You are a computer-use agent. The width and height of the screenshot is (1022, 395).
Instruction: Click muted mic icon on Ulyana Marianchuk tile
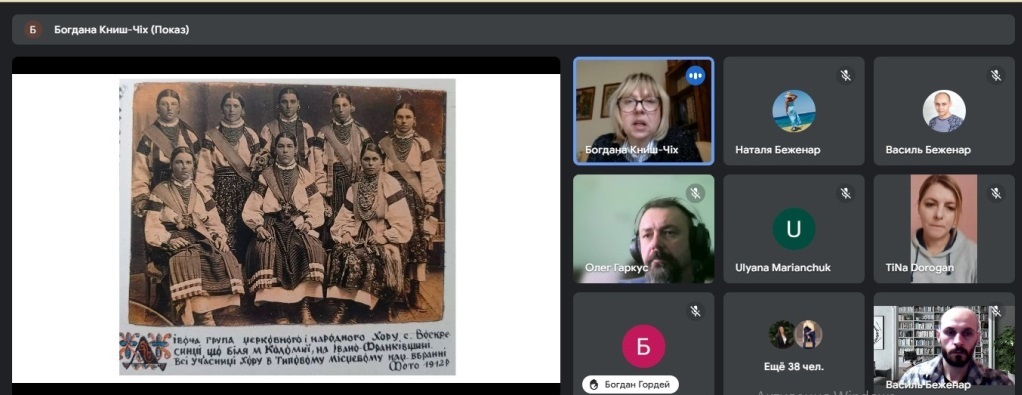[x=845, y=194]
